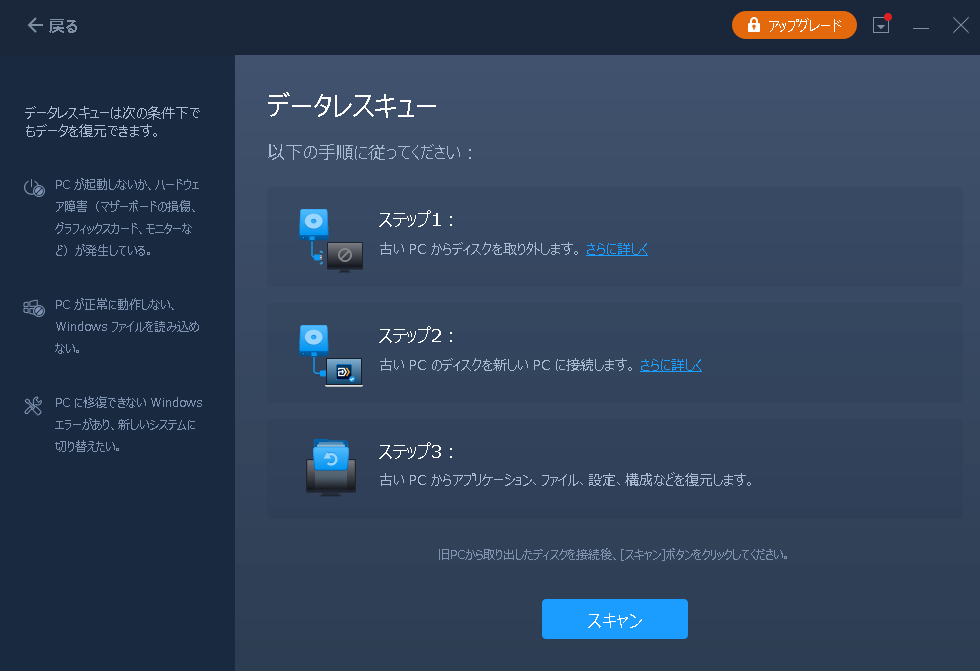
Task: Open the notification message center icon
Action: [880, 25]
